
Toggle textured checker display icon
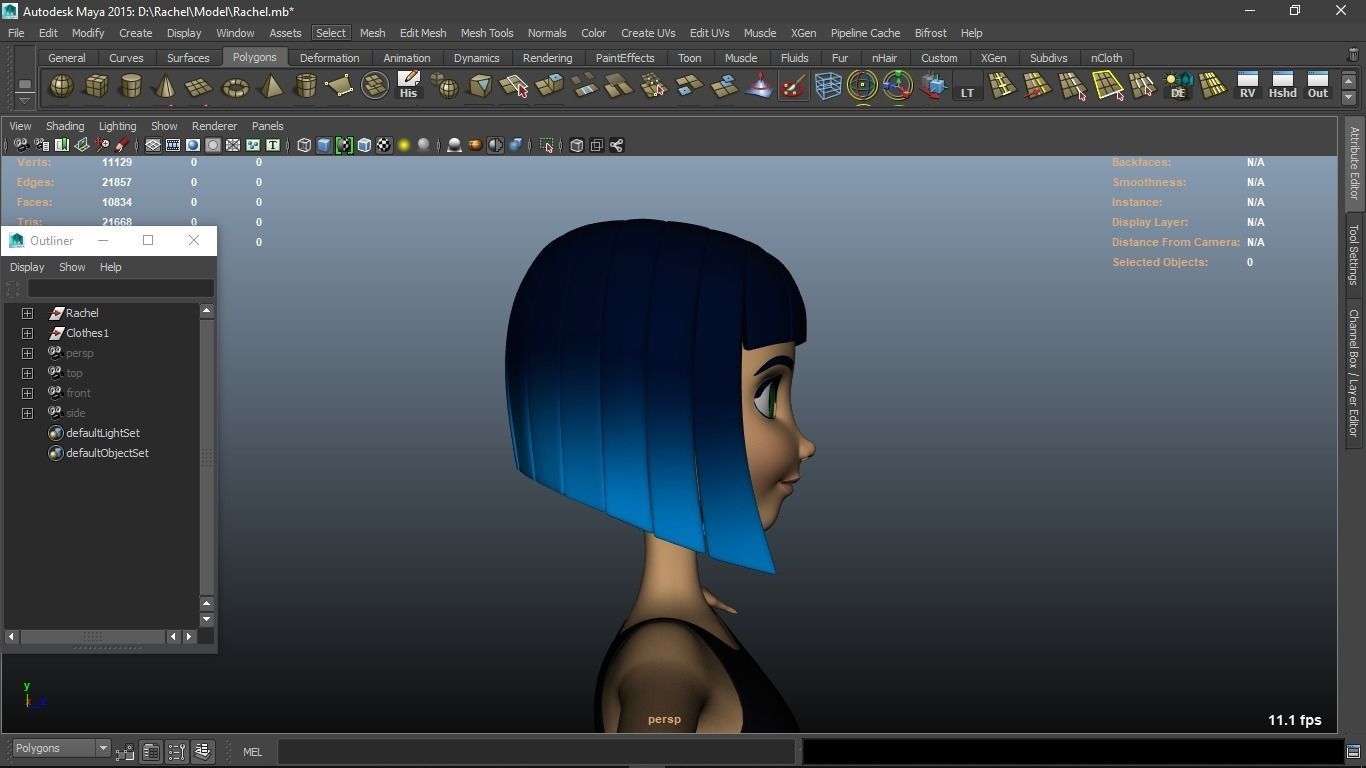(384, 145)
